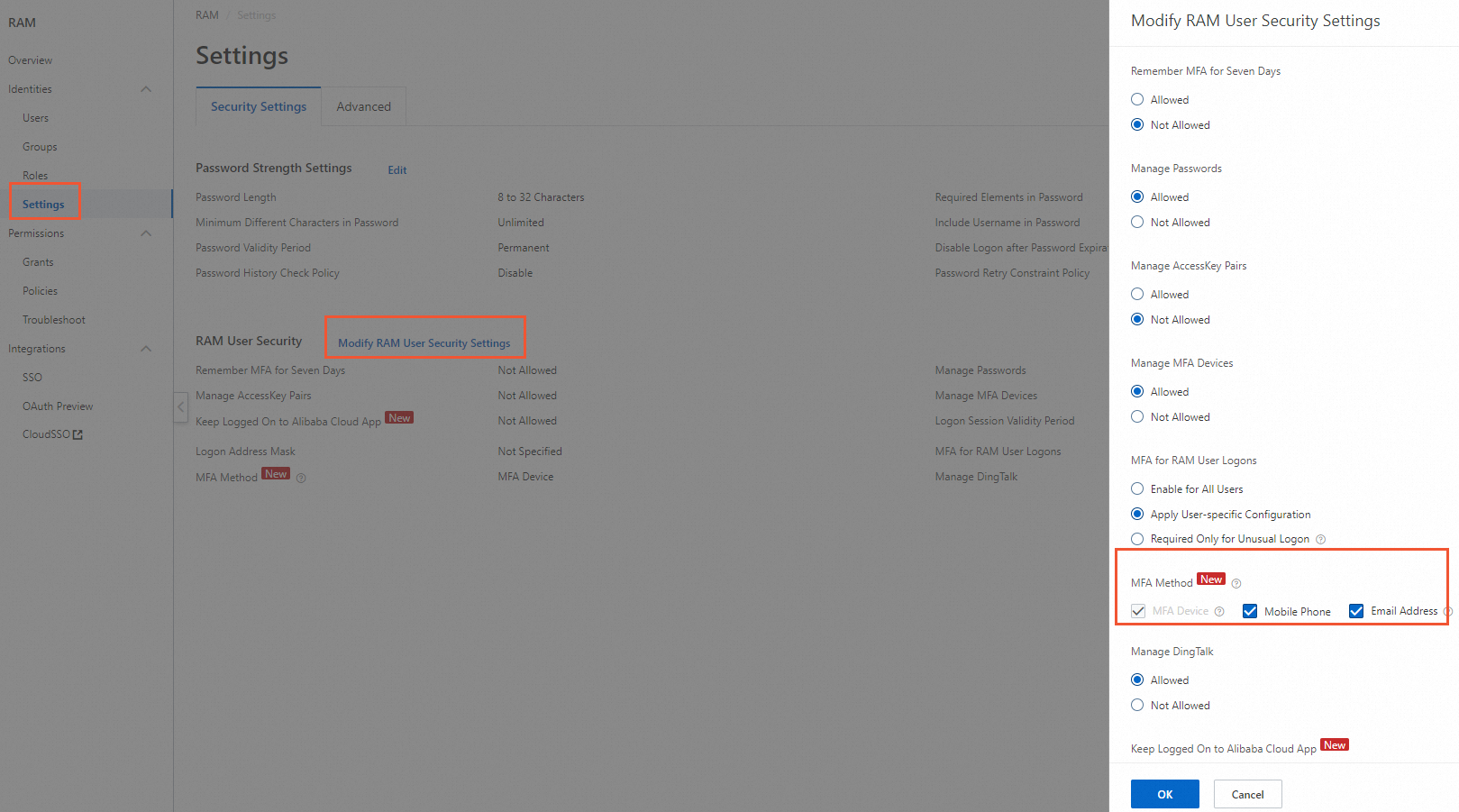Click RAM breadcrumb link
Screen dimensions: 1459x812
point(207,15)
